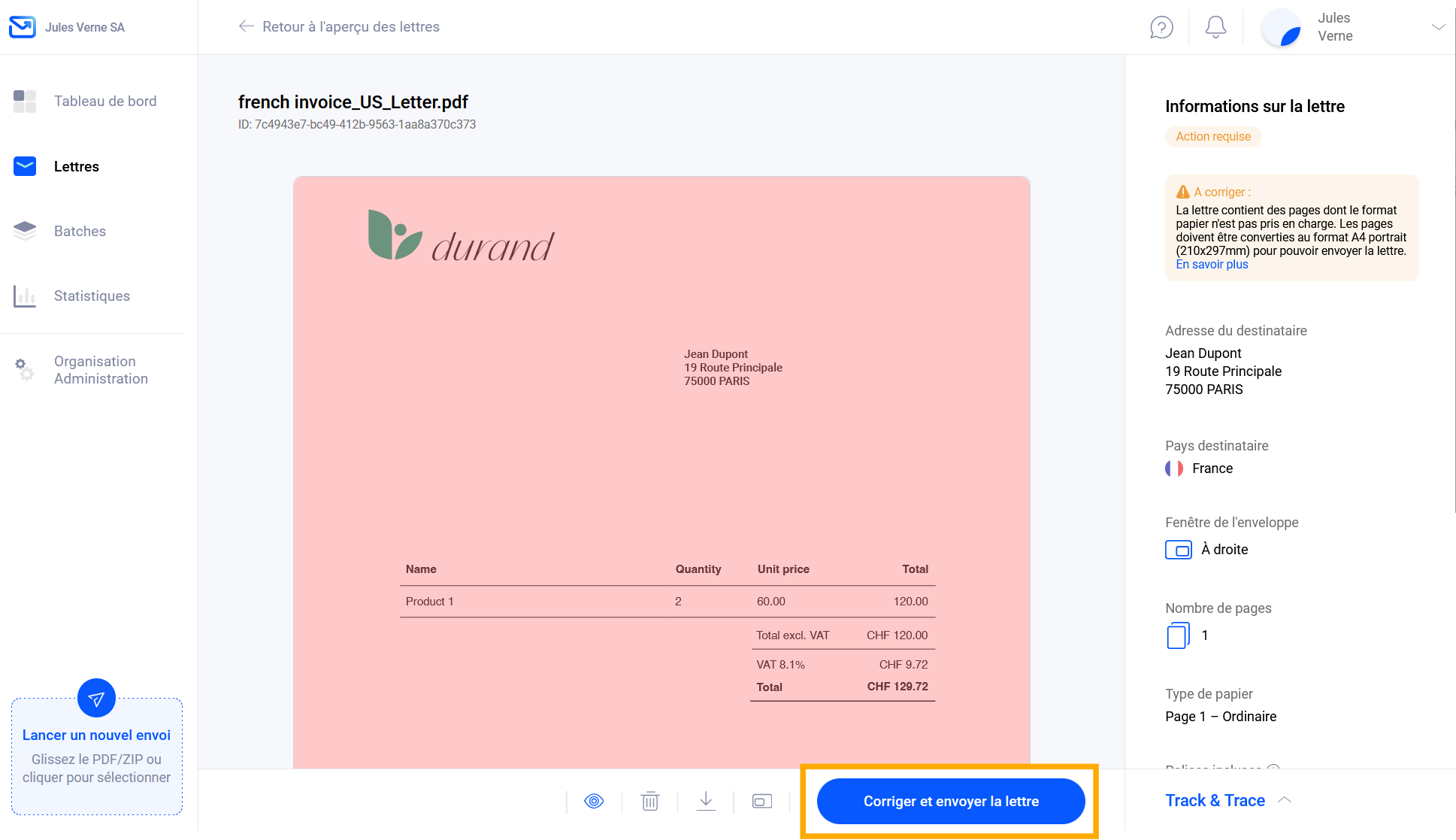Open Statistiques in the sidebar

(92, 296)
